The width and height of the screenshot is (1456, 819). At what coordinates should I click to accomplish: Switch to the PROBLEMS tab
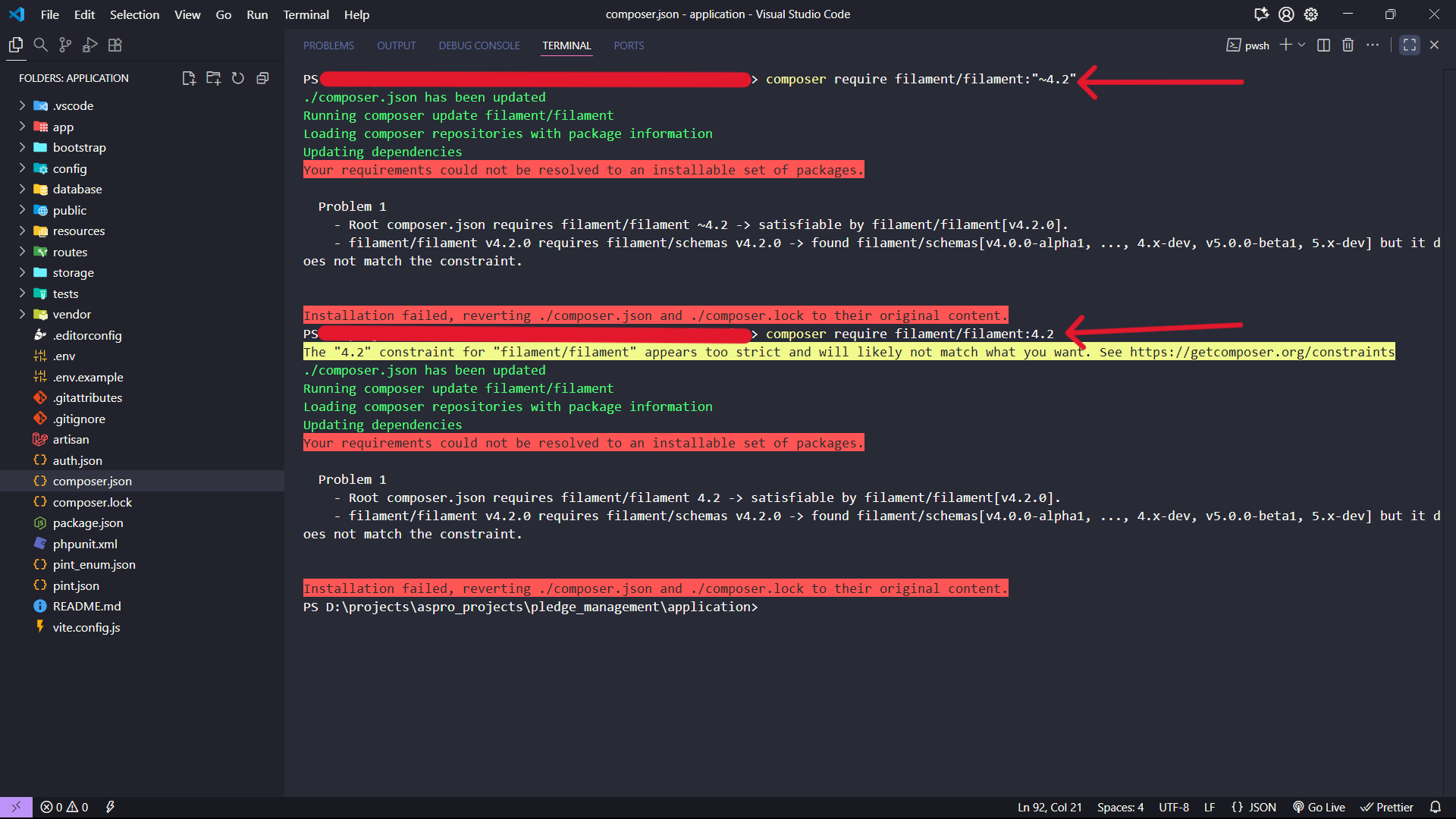[x=328, y=45]
